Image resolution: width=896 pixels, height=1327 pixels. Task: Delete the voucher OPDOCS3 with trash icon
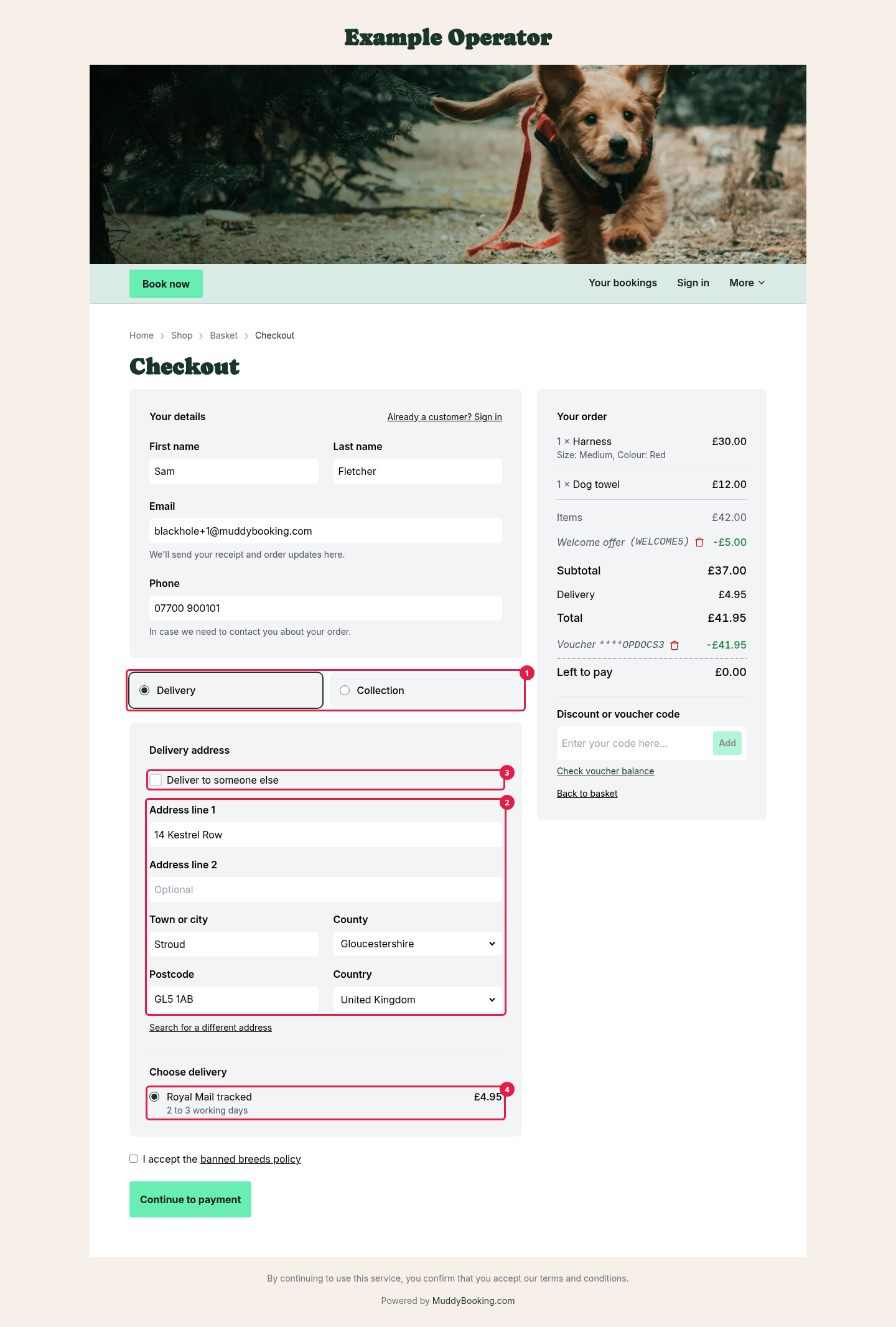point(674,645)
